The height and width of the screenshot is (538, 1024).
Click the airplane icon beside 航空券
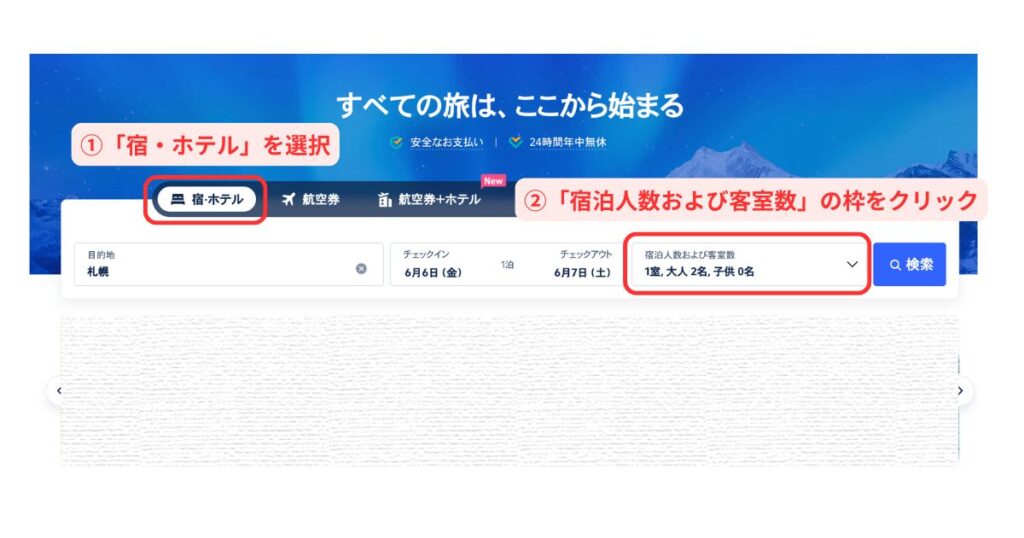pyautogui.click(x=289, y=199)
